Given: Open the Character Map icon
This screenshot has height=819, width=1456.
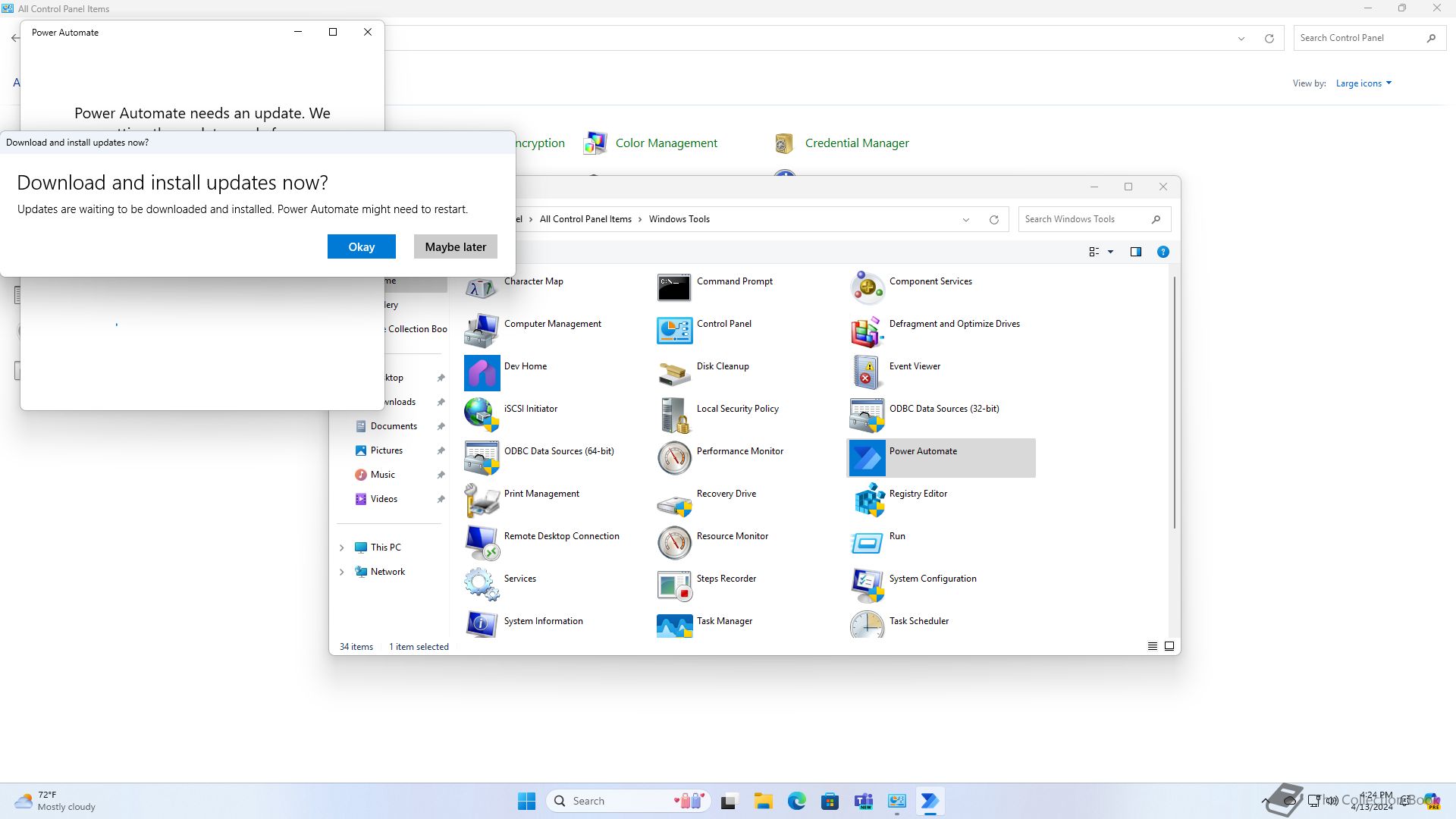Looking at the screenshot, I should (x=482, y=288).
